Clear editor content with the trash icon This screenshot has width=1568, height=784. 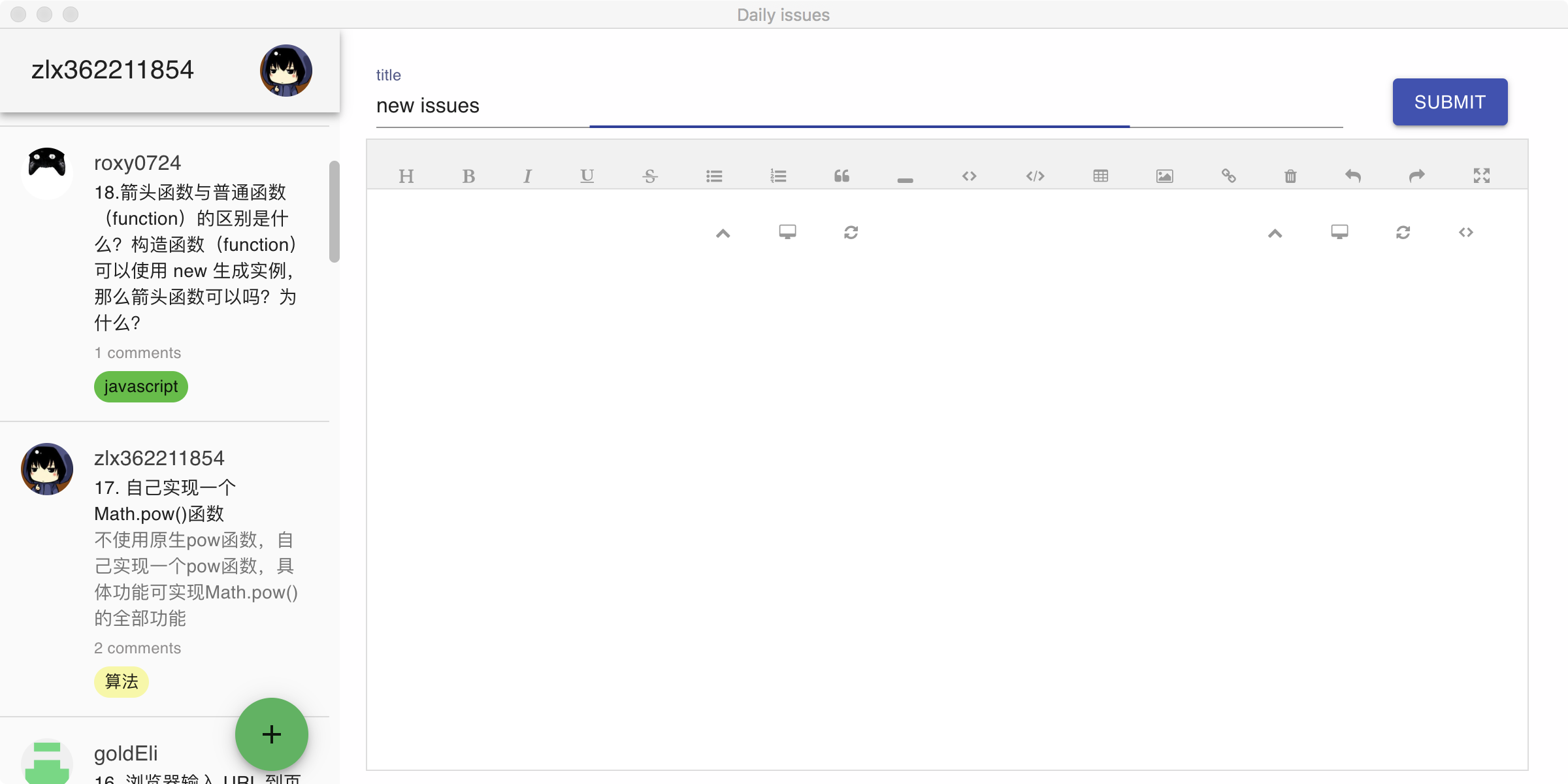click(x=1290, y=176)
